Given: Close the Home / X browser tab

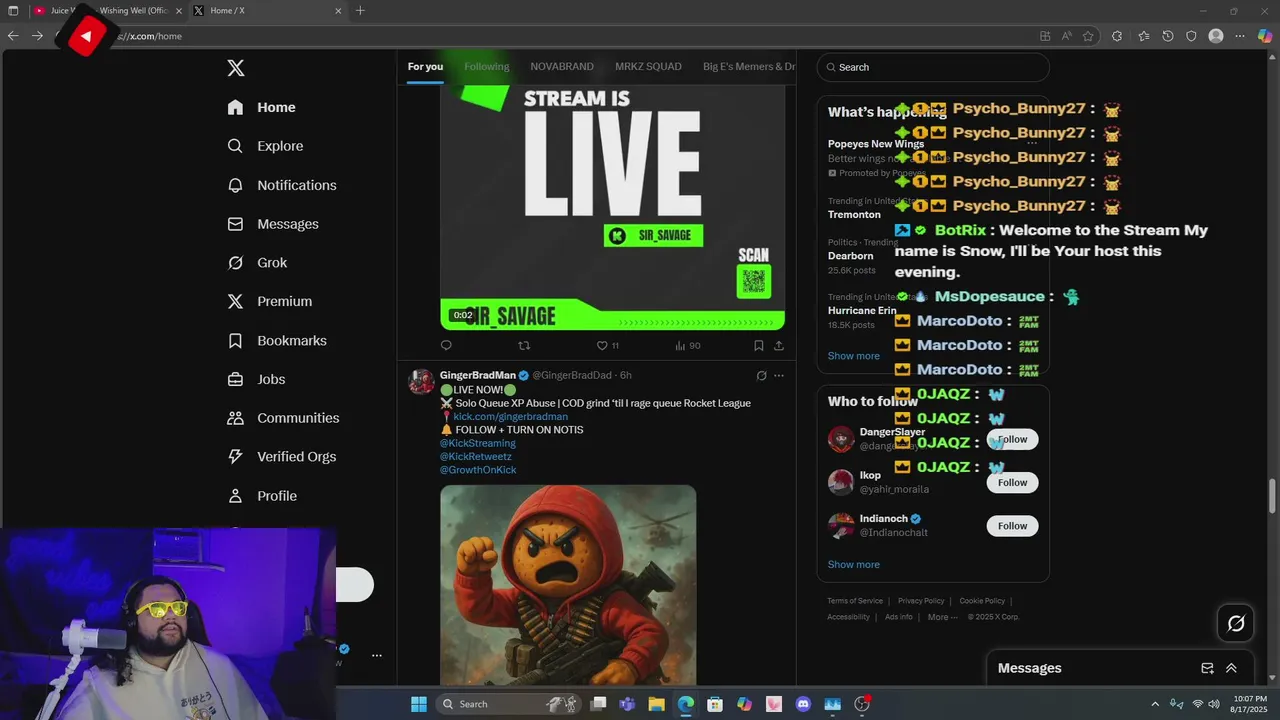Looking at the screenshot, I should (338, 11).
